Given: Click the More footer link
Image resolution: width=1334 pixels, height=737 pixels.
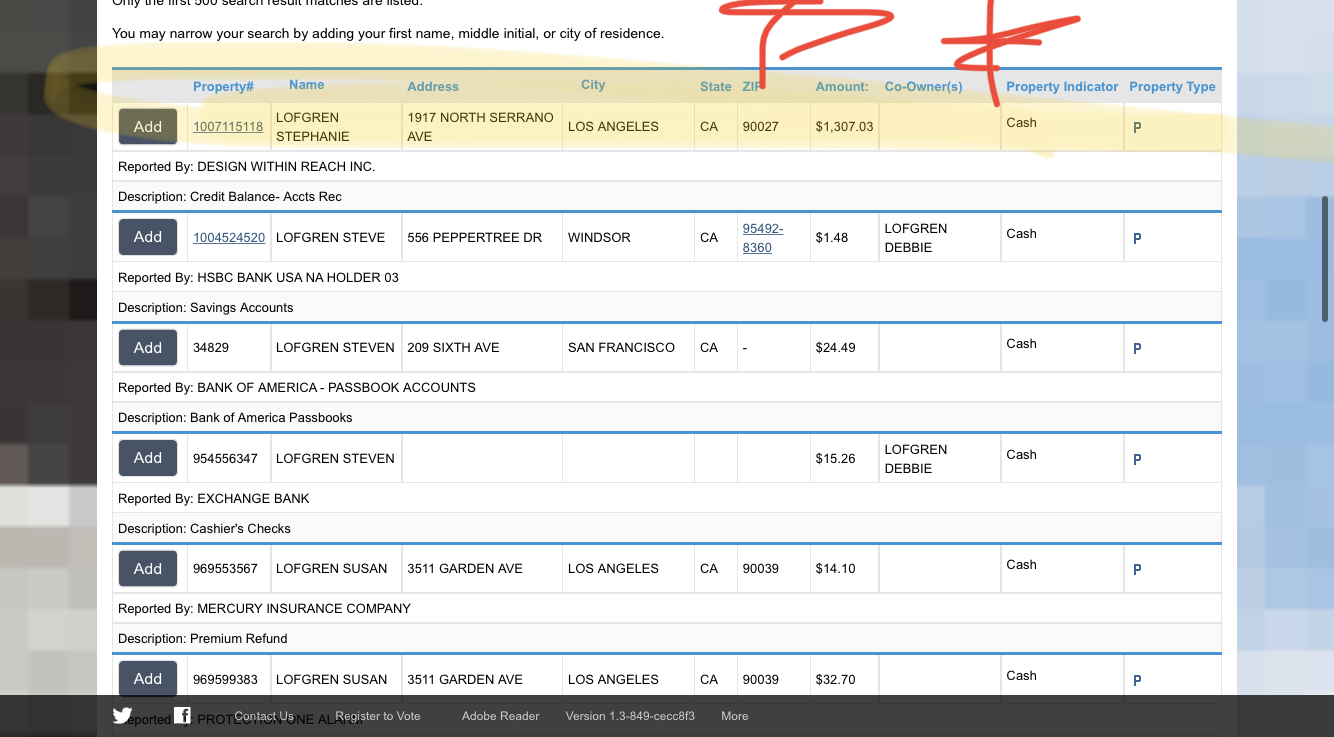Looking at the screenshot, I should coord(735,716).
